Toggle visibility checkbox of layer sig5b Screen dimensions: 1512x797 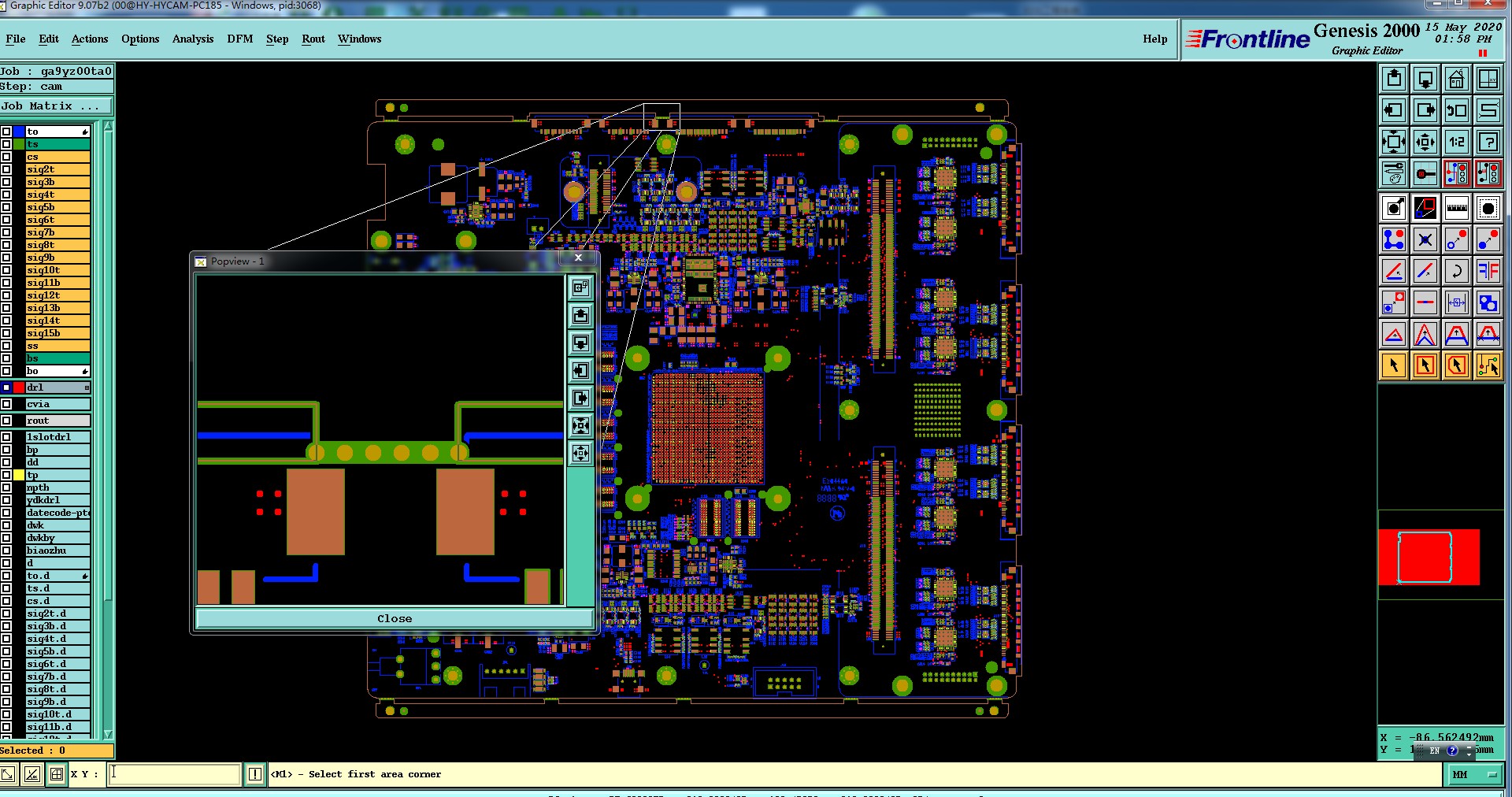coord(6,207)
